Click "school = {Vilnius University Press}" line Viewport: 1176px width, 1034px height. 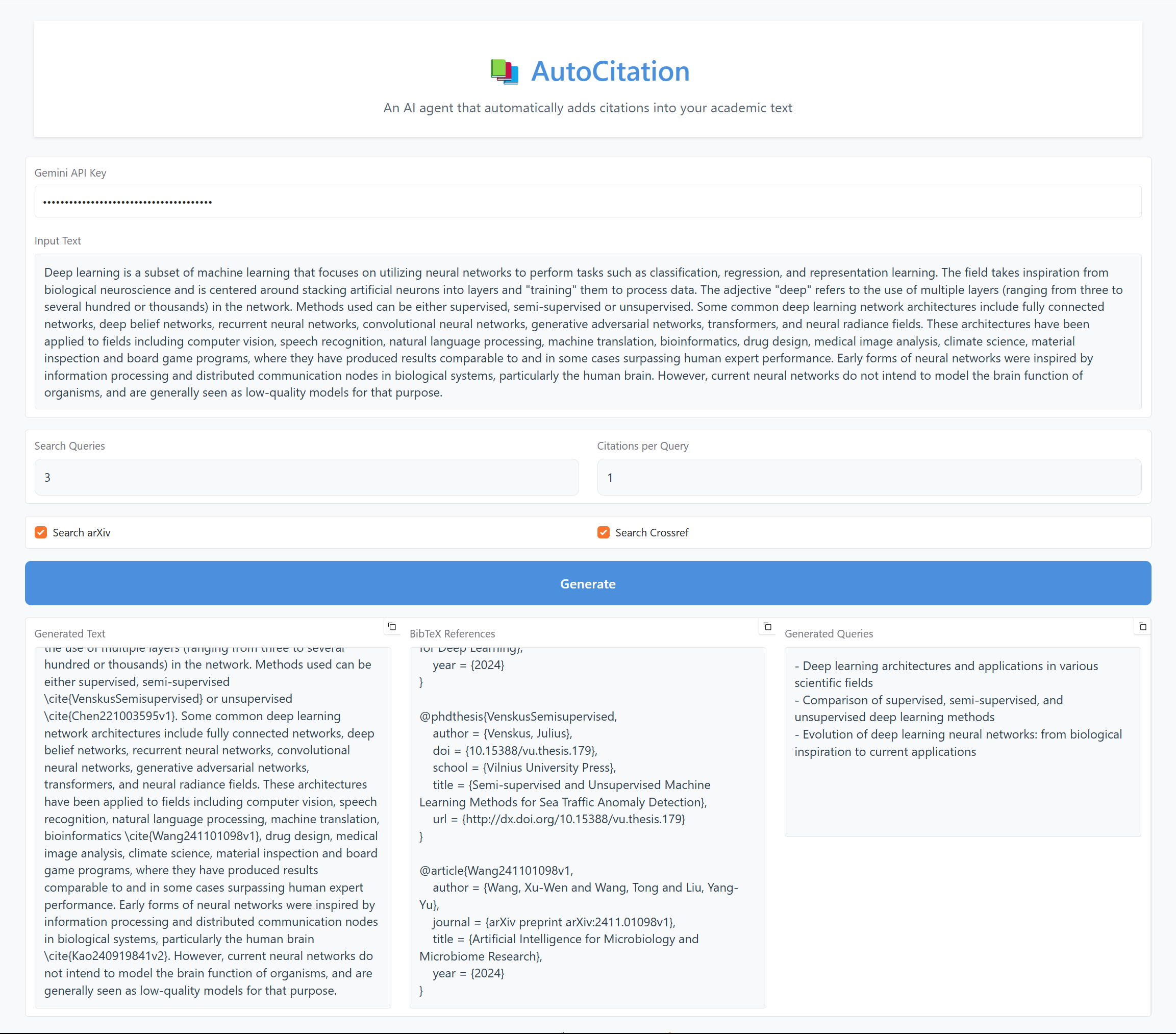(x=524, y=768)
